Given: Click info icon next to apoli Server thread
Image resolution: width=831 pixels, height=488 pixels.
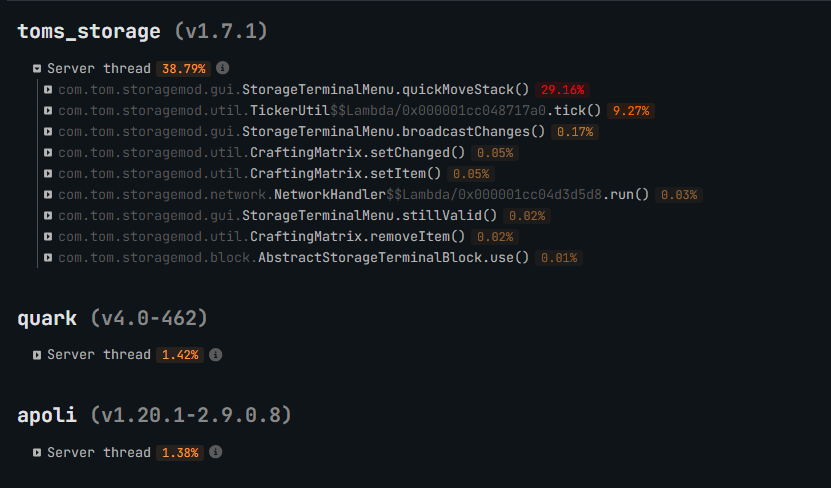Looking at the screenshot, I should click(x=216, y=452).
